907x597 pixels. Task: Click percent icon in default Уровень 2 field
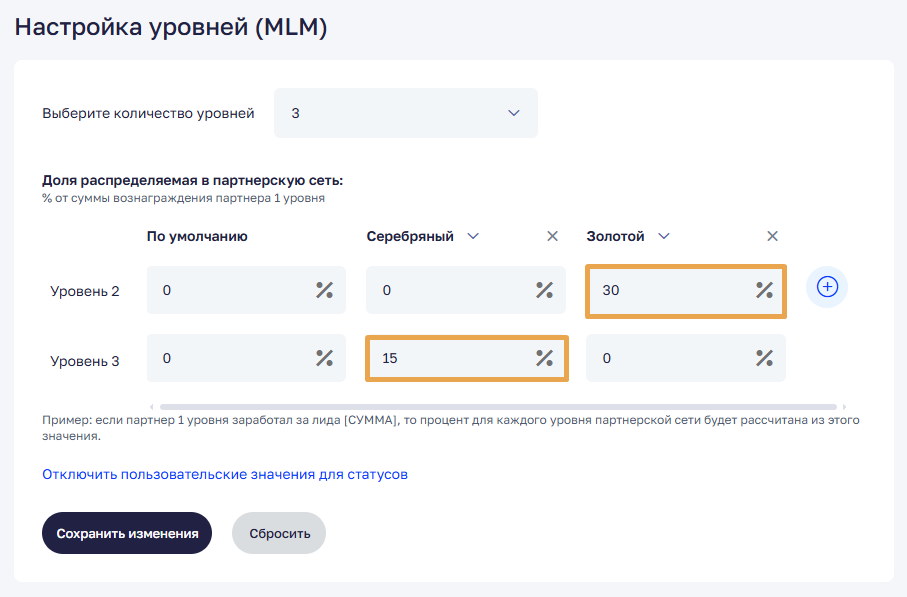324,291
